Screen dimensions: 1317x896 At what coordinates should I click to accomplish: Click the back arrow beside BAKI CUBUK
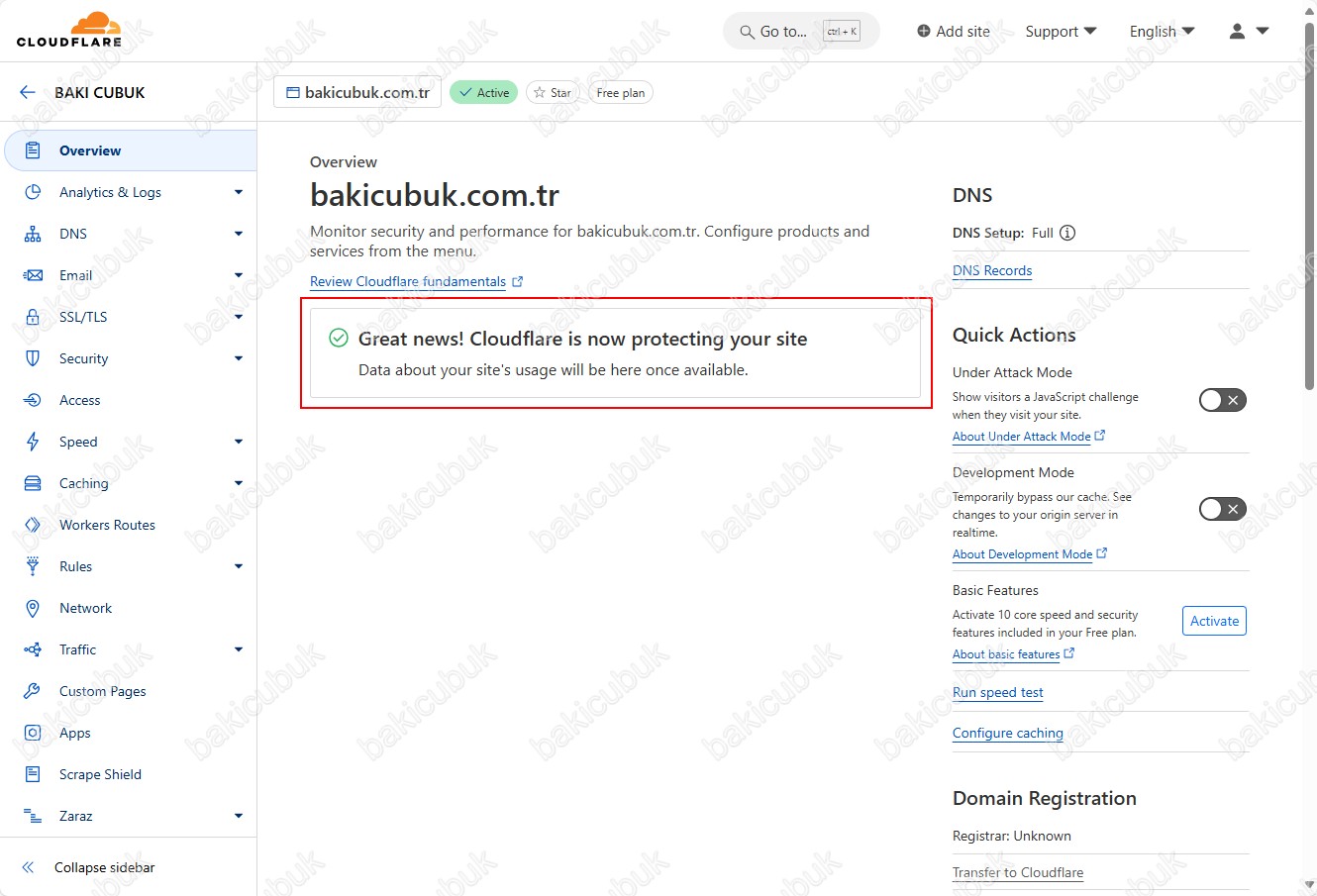[27, 92]
